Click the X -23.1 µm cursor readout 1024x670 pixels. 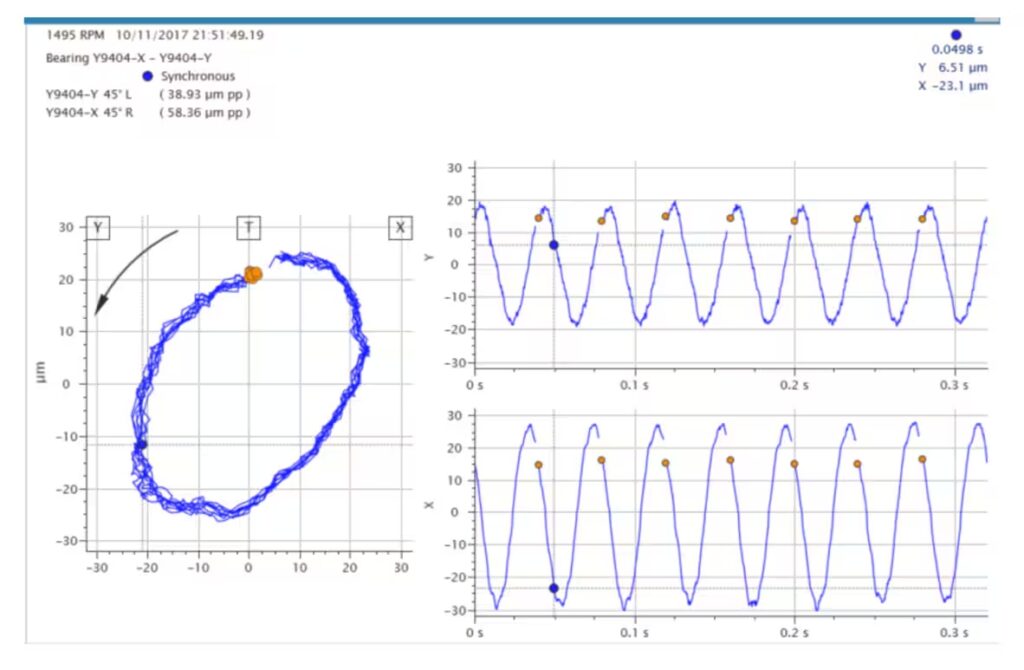[952, 86]
